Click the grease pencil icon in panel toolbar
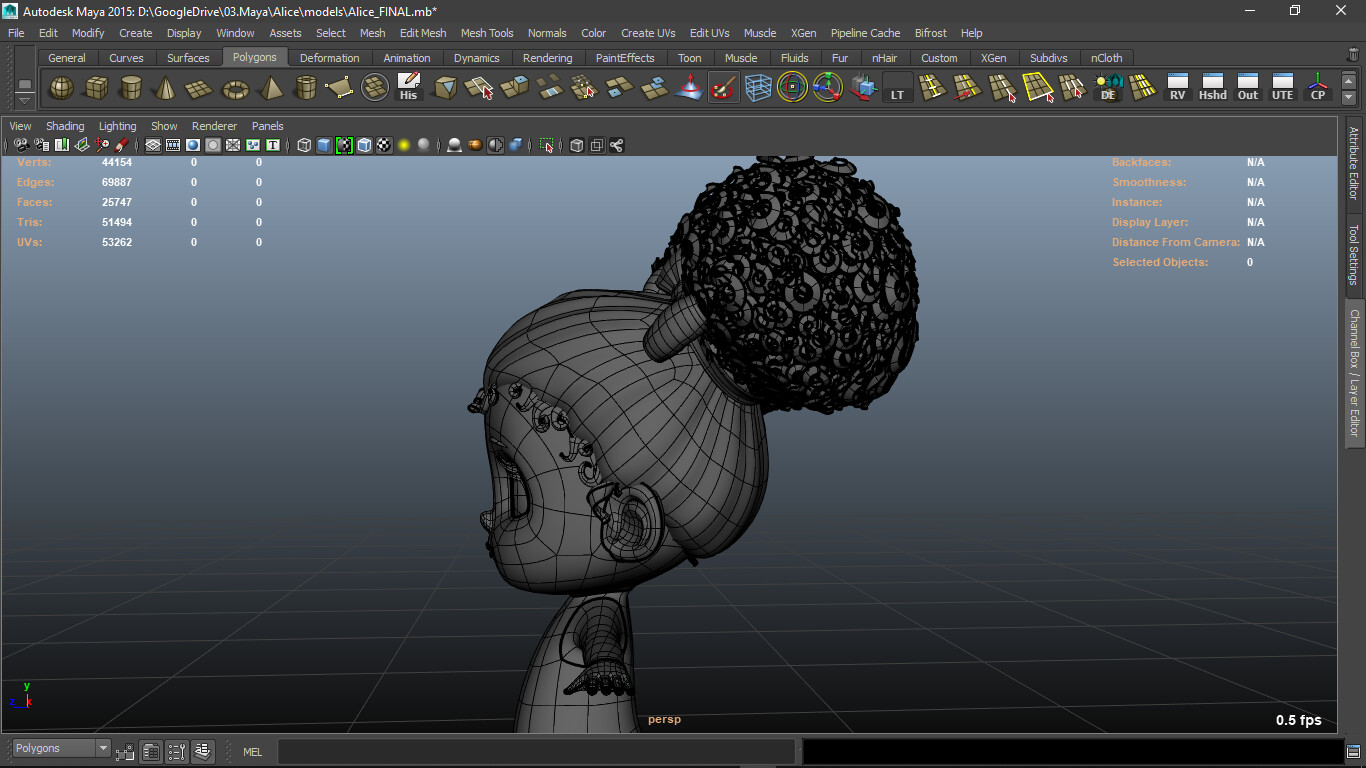The image size is (1366, 768). pyautogui.click(x=122, y=145)
